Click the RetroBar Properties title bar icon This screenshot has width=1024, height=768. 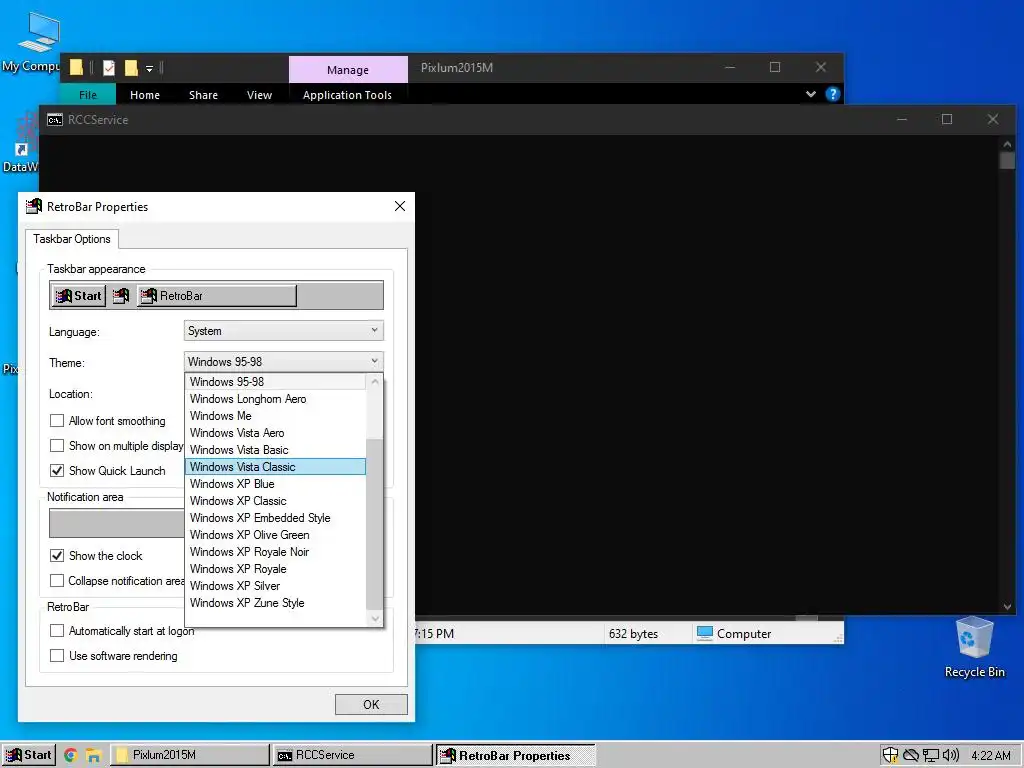34,206
